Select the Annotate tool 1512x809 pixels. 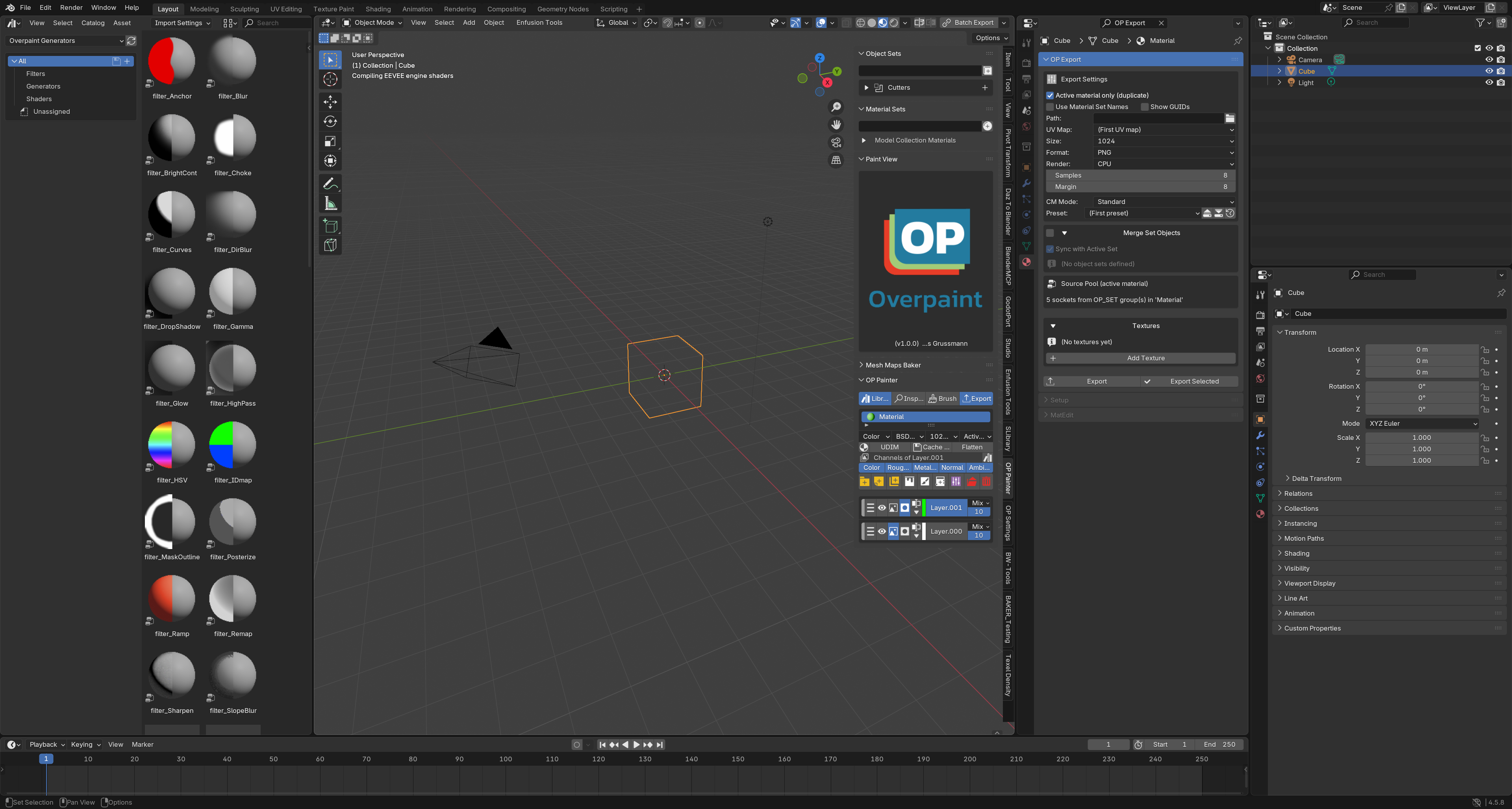330,184
